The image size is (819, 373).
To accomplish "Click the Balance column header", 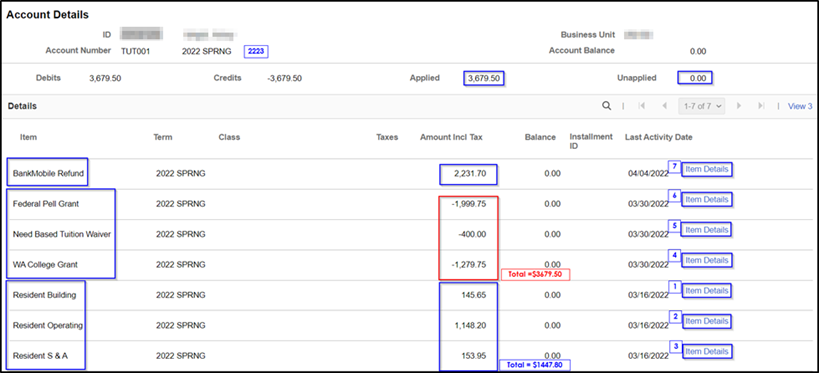I will (x=540, y=137).
